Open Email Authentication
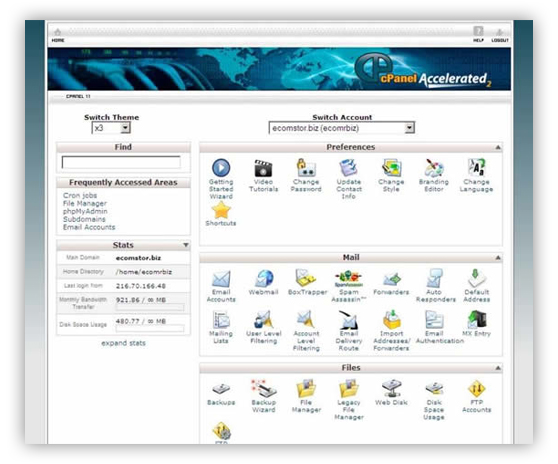This screenshot has width=558, height=464. click(x=434, y=320)
